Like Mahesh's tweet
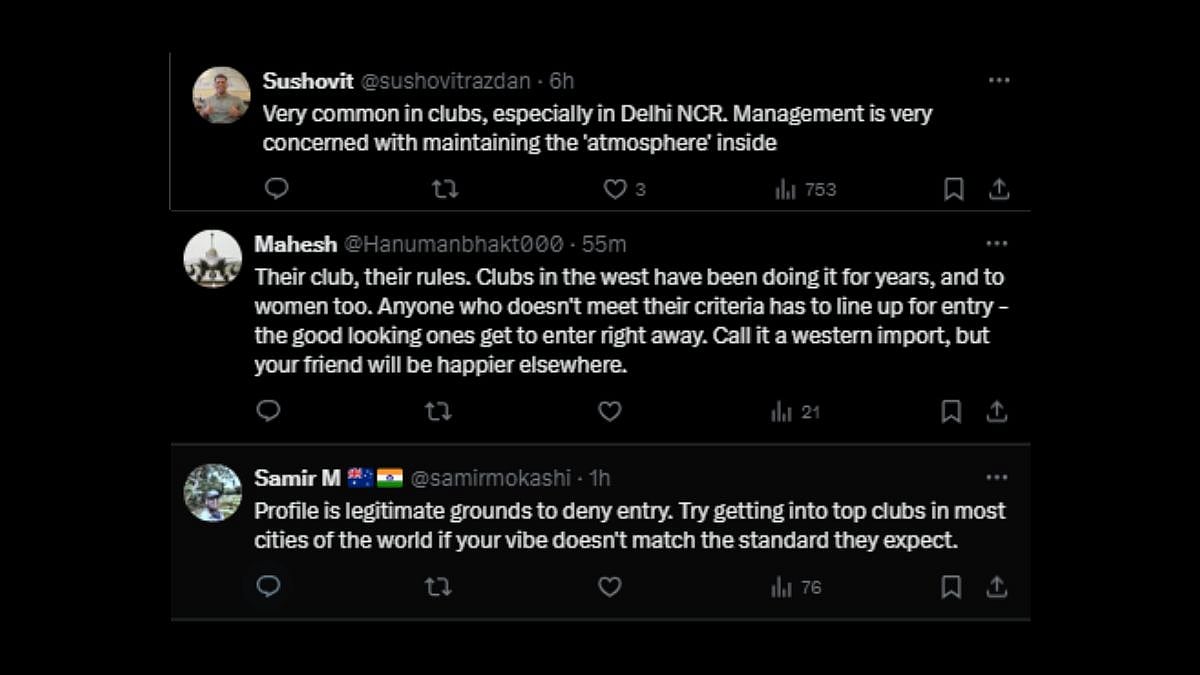The width and height of the screenshot is (1200, 675). pos(609,411)
